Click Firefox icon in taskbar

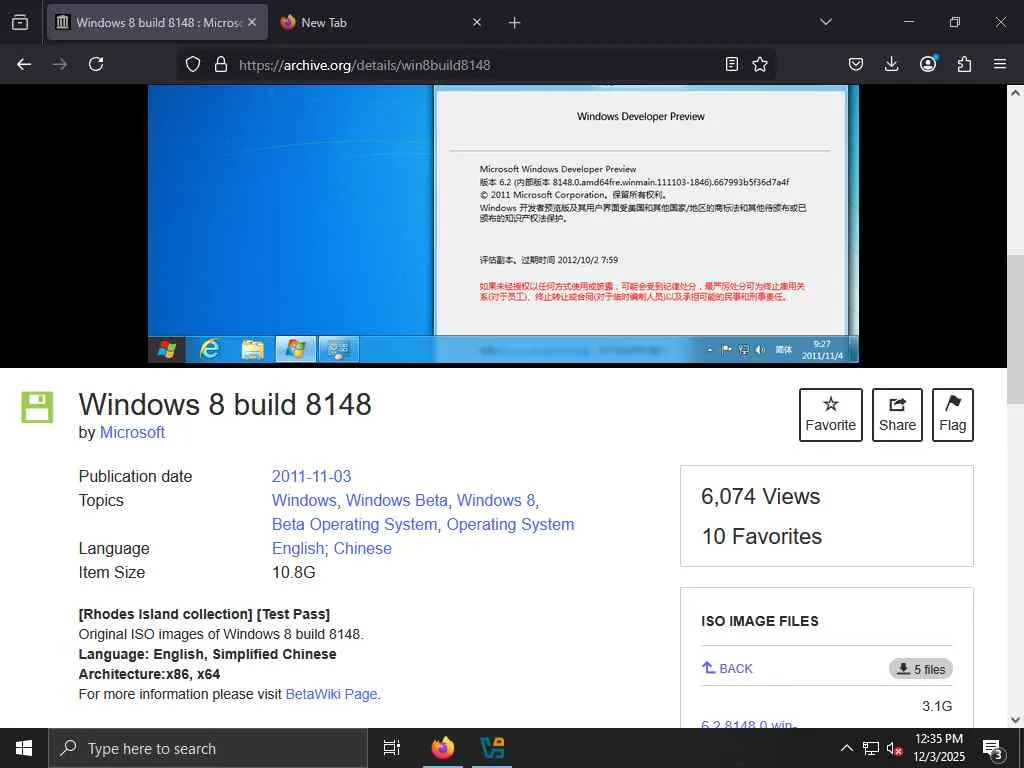point(443,748)
